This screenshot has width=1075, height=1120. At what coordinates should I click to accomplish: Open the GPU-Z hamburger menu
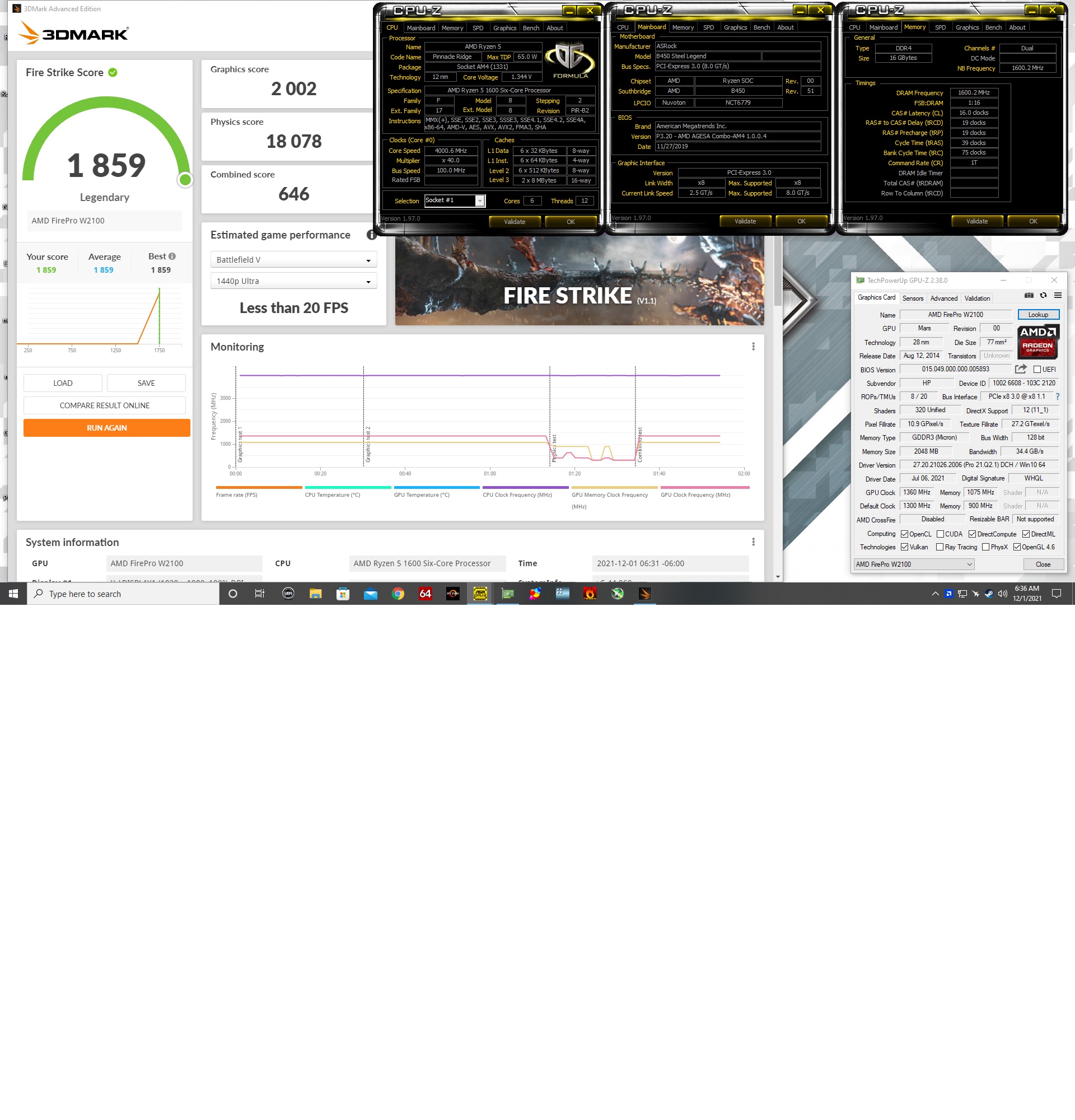coord(1058,296)
